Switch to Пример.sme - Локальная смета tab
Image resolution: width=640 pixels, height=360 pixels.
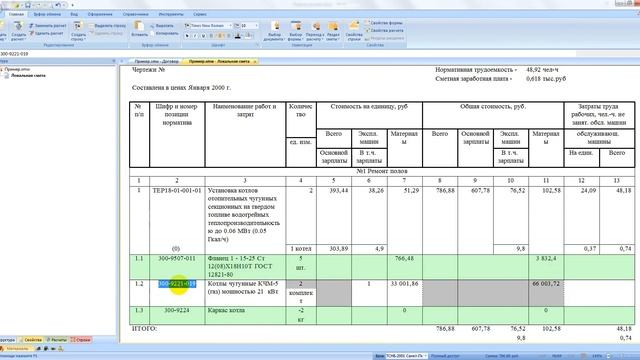219,61
